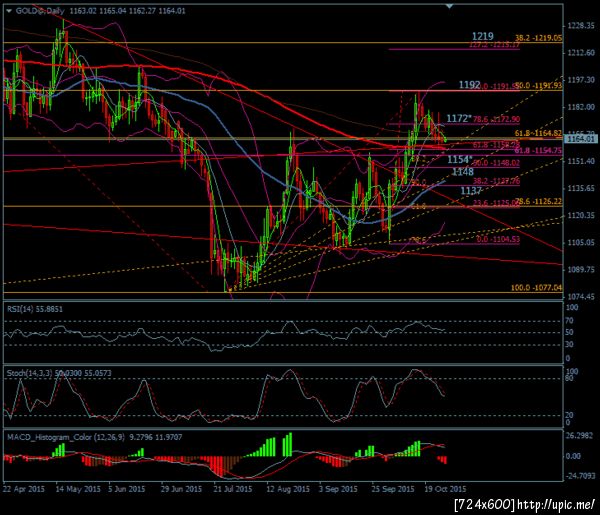Select the Fibonacci label 100.0 -1077.04
This screenshot has height=515, width=600.
536,287
